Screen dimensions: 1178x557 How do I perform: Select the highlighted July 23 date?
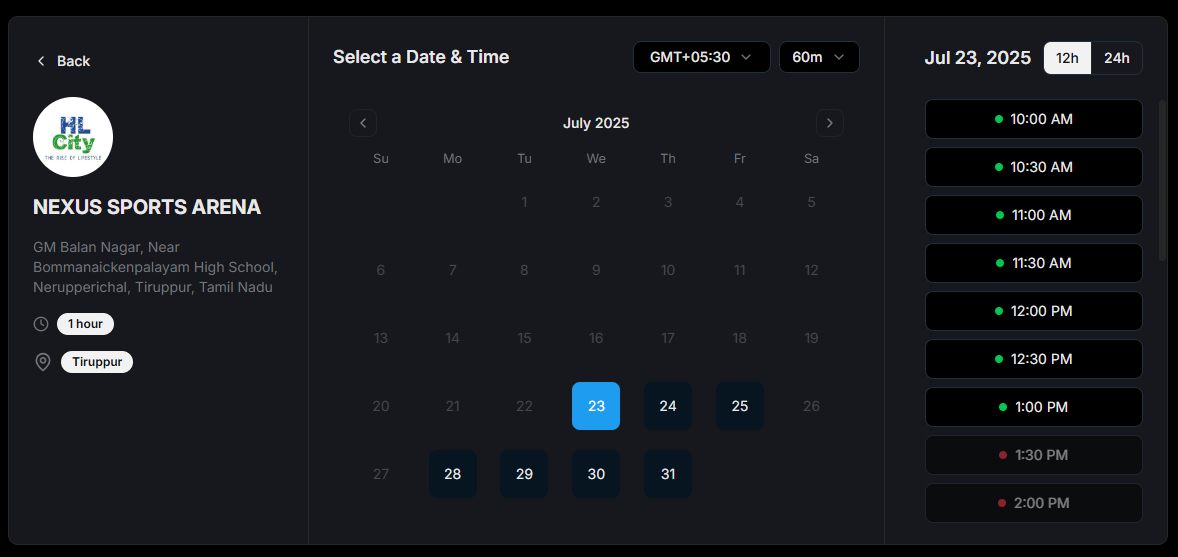(x=596, y=406)
